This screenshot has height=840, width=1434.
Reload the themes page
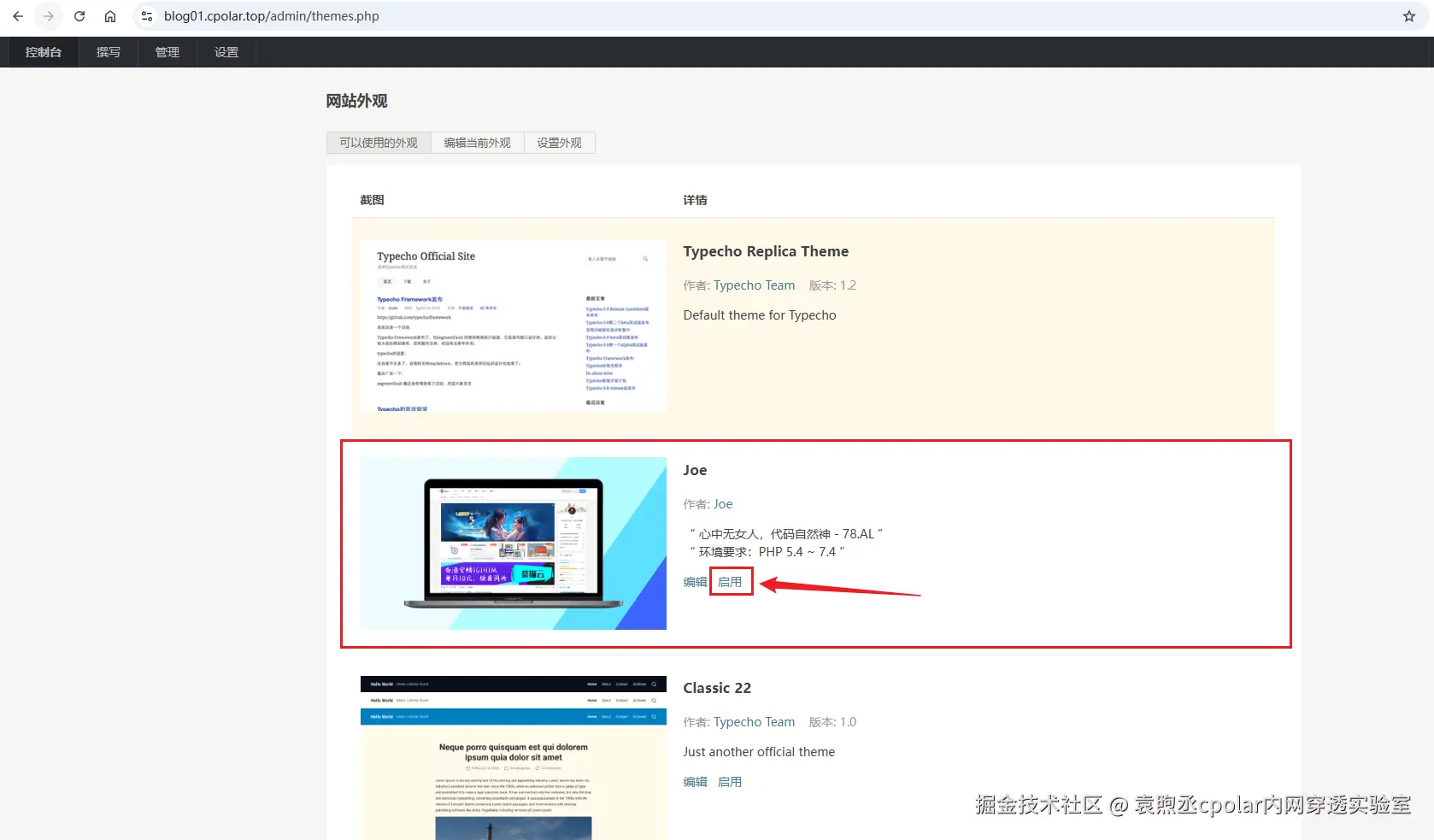tap(79, 16)
